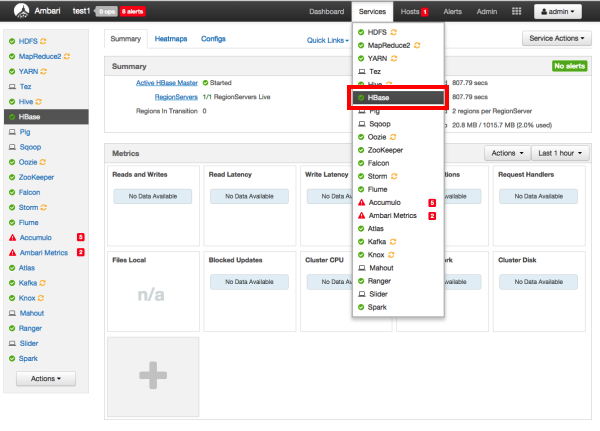This screenshot has width=600, height=431.
Task: Click the Kafka refresh icon in sidebar
Action: 42,283
